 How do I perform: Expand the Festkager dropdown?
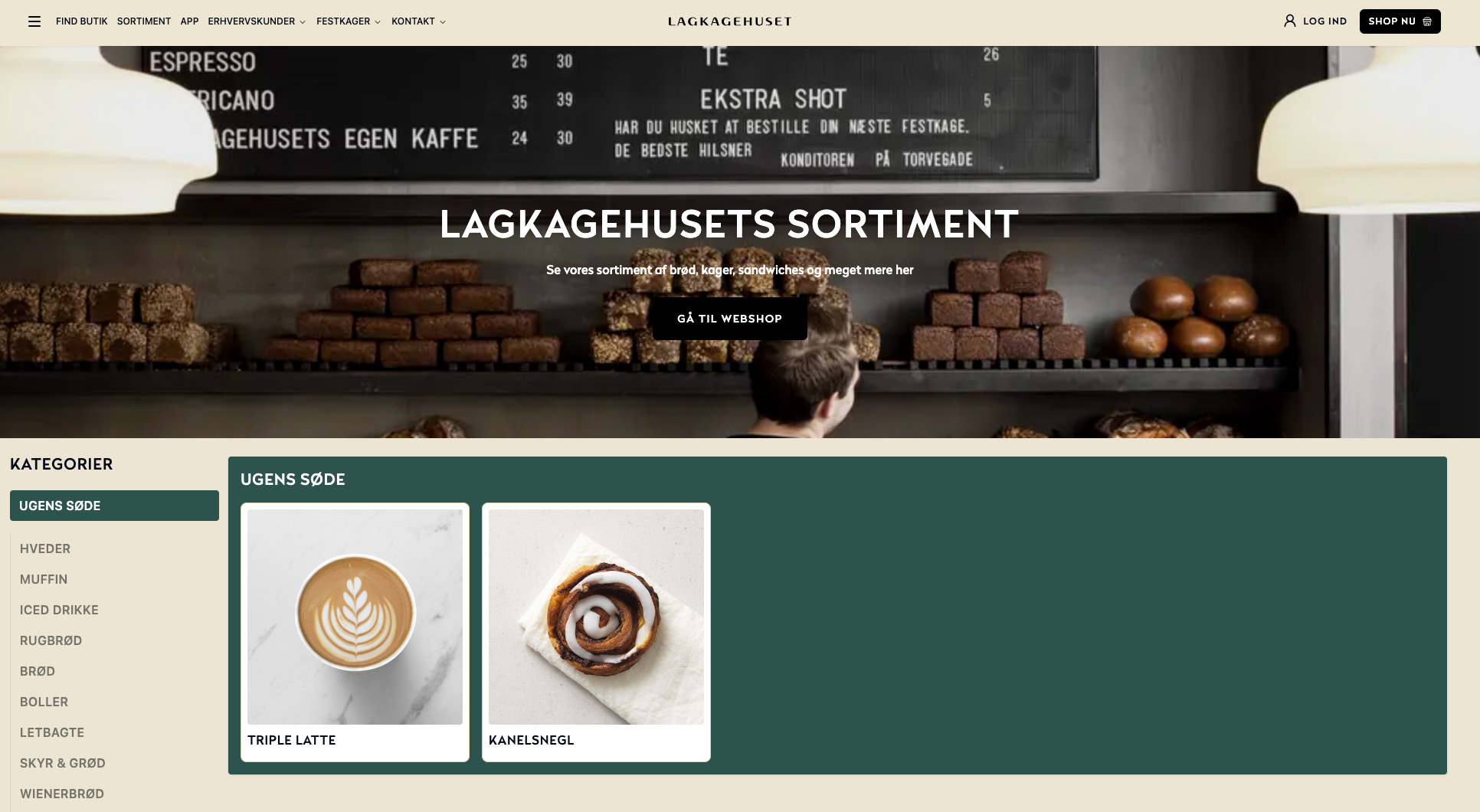point(349,21)
